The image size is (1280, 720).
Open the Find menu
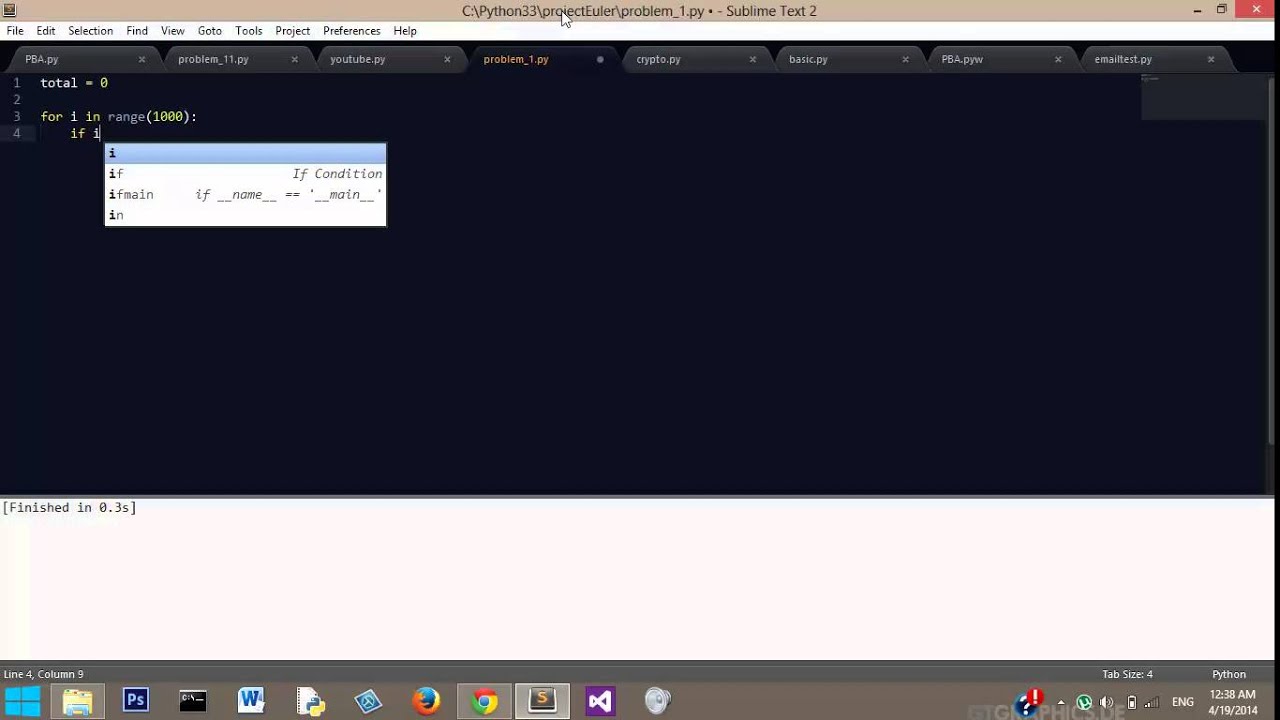(137, 31)
